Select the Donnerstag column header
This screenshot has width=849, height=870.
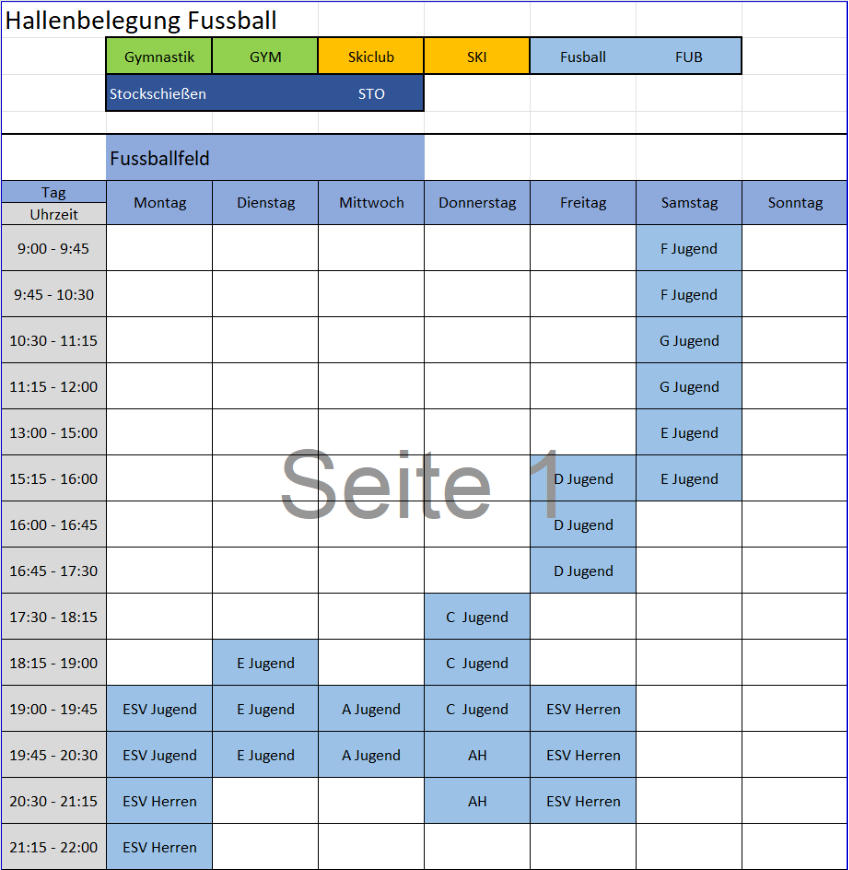pos(477,203)
